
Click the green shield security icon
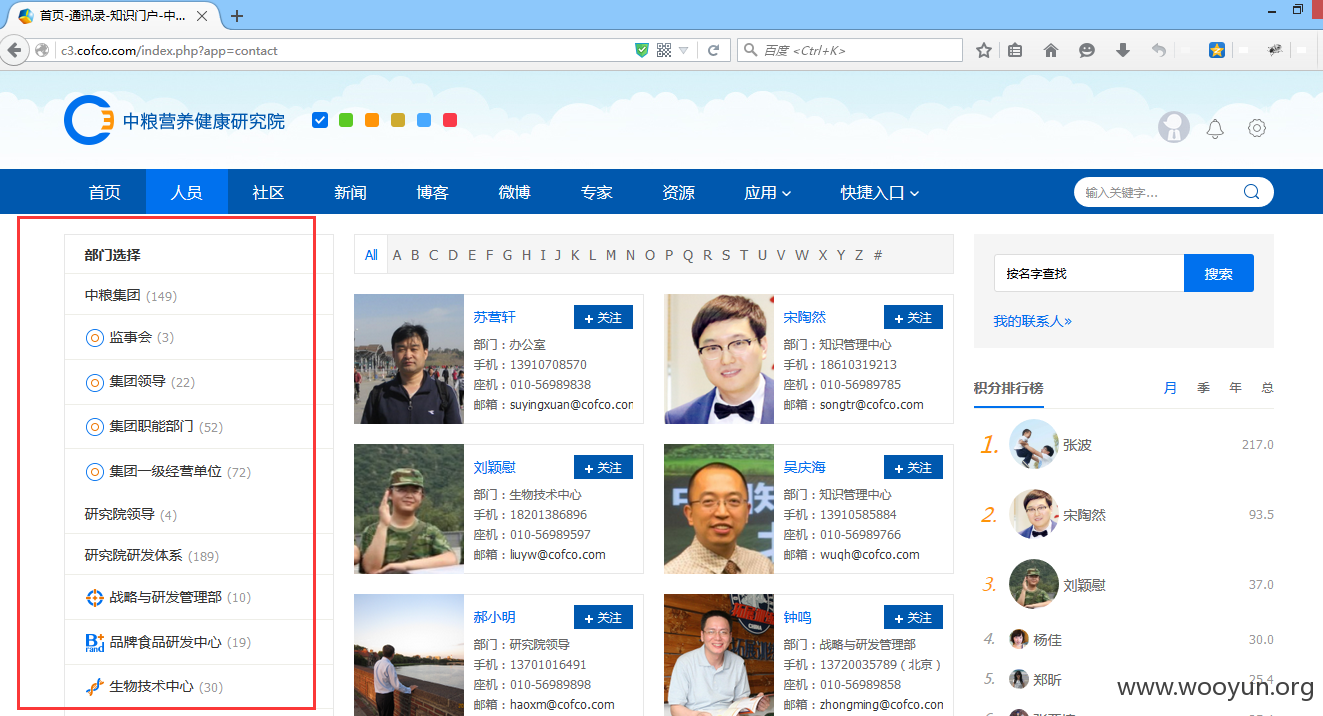point(642,50)
